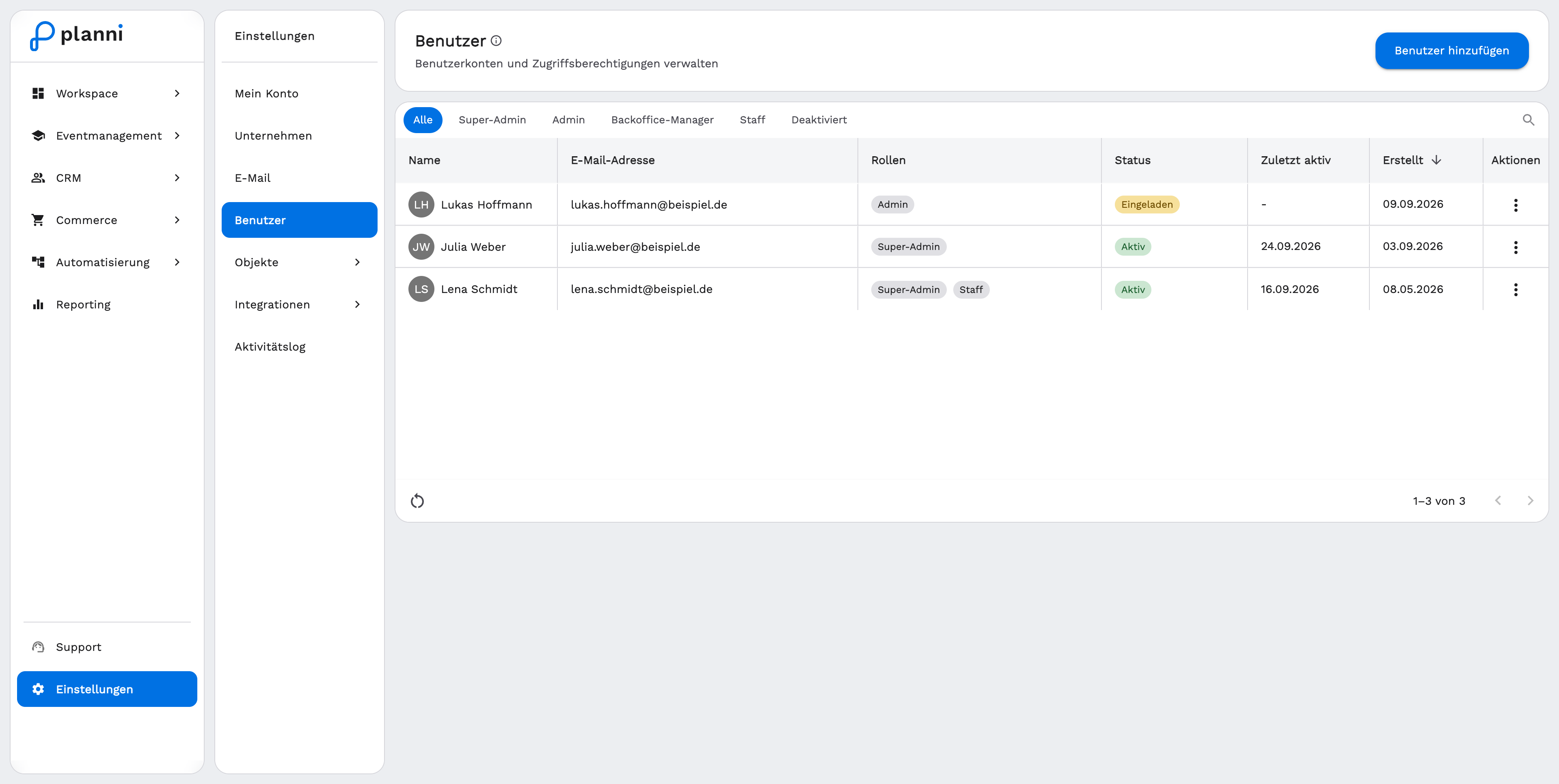Go to next page of users
This screenshot has width=1559, height=784.
coord(1530,500)
